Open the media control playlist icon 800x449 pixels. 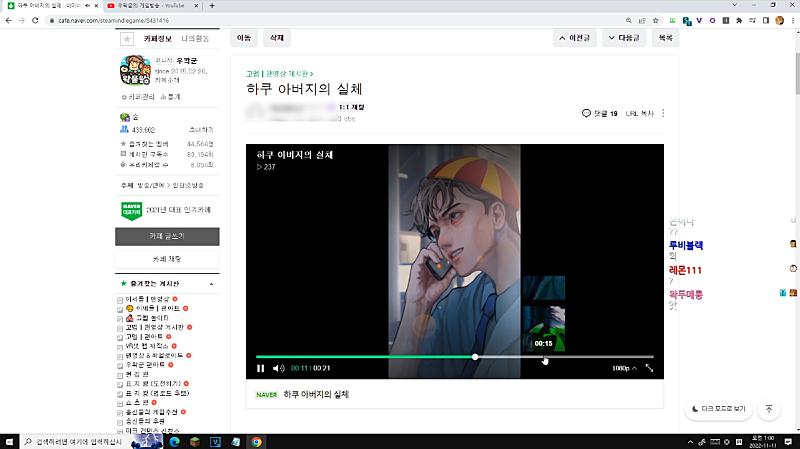752,20
